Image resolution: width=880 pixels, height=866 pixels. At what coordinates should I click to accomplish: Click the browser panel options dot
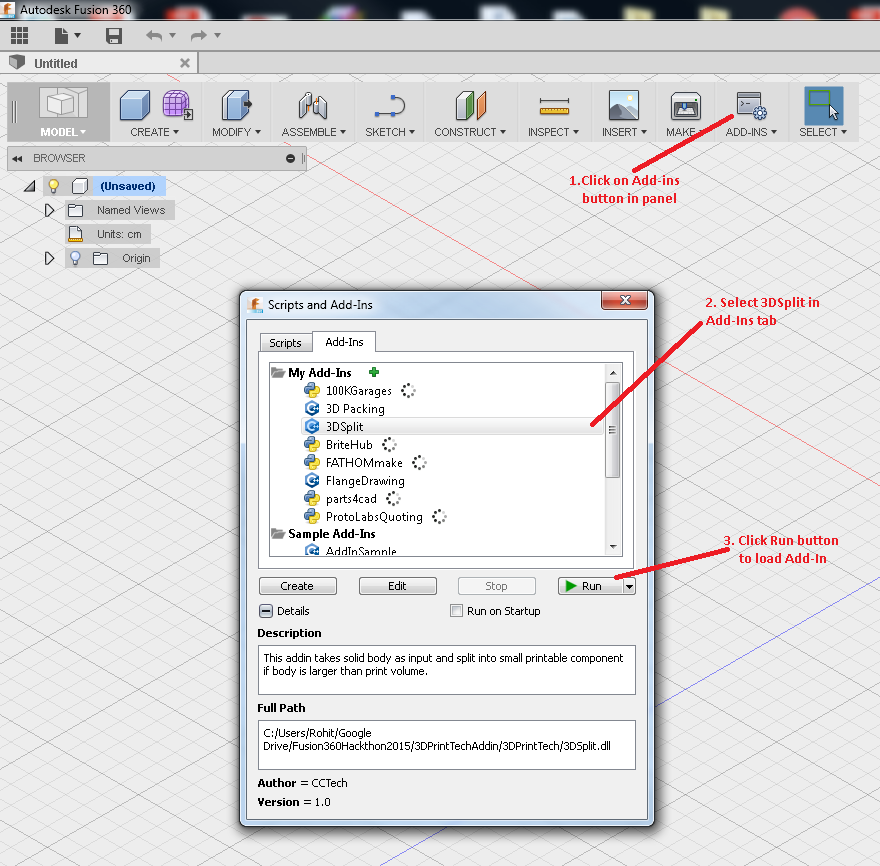[290, 158]
